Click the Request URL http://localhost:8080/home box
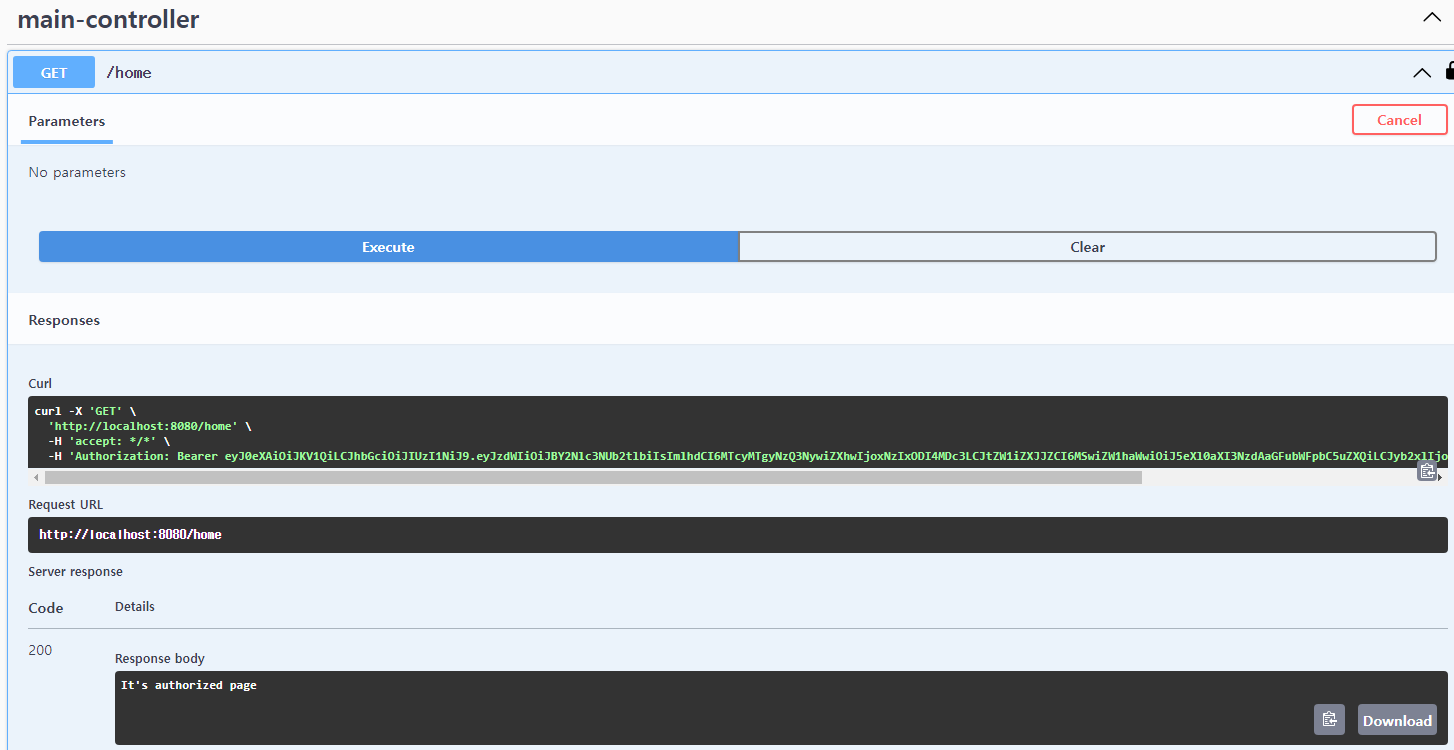The image size is (1454, 750). [738, 535]
